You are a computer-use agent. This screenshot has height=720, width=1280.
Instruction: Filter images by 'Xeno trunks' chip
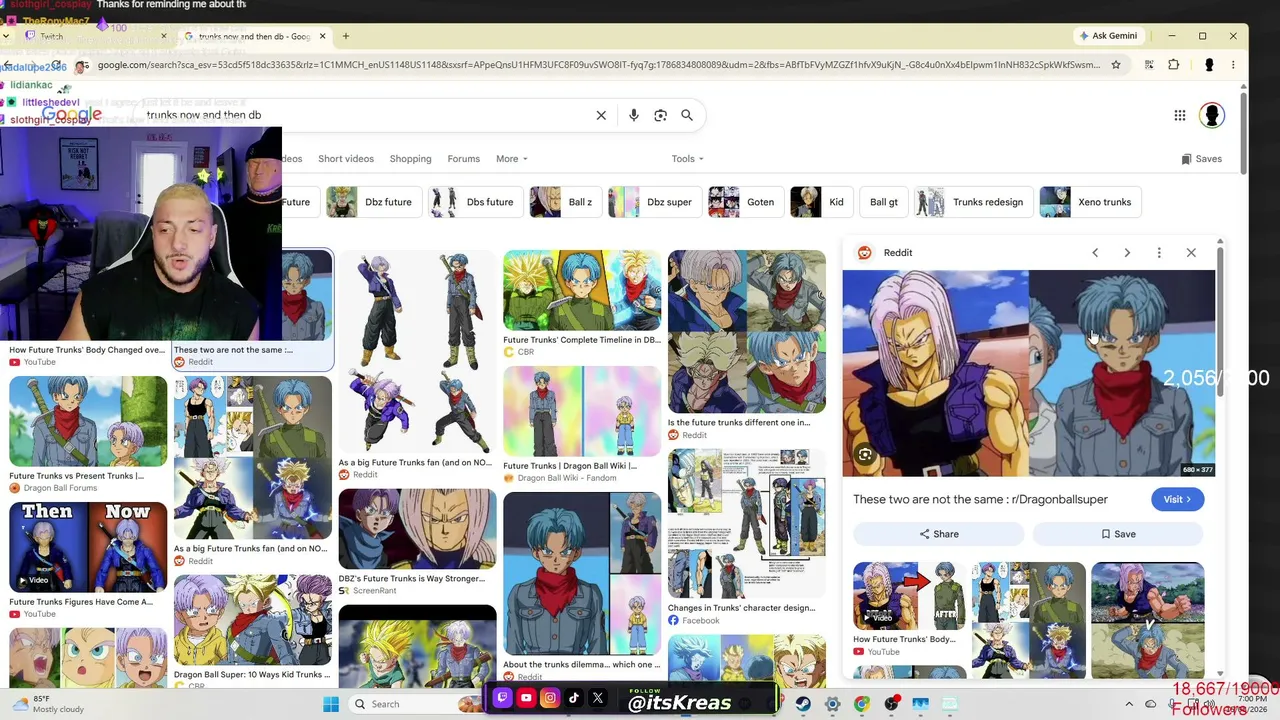(x=1089, y=202)
